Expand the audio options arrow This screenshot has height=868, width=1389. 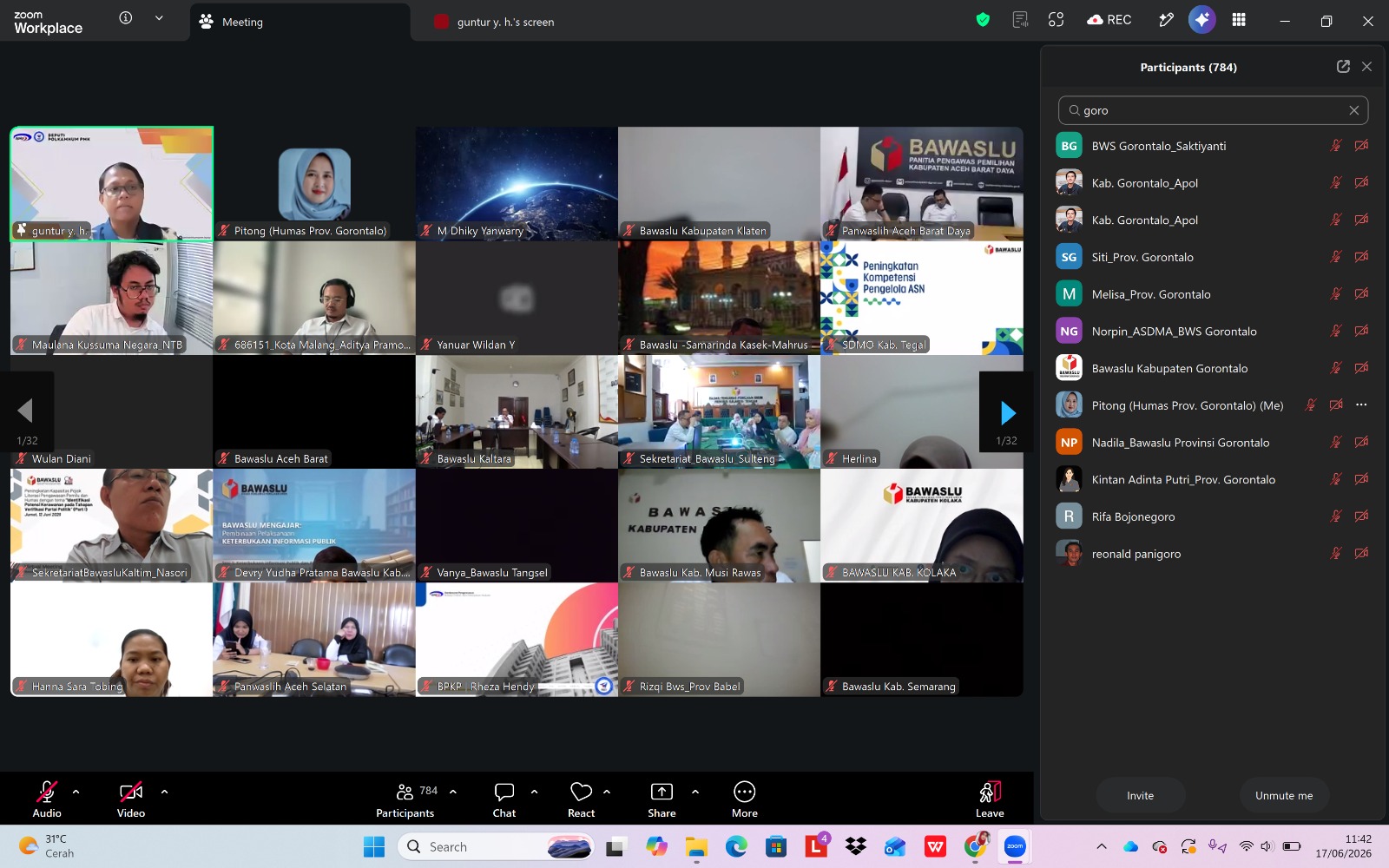[x=76, y=792]
